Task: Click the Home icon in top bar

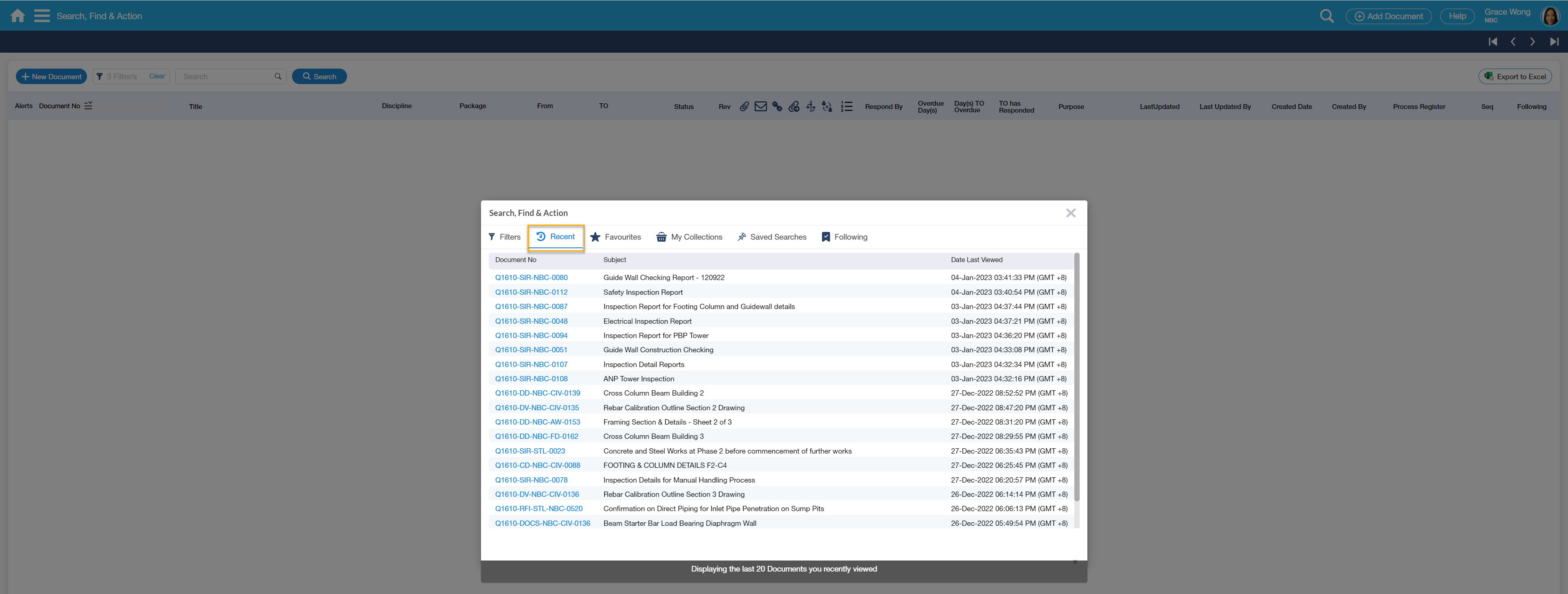Action: pos(18,16)
